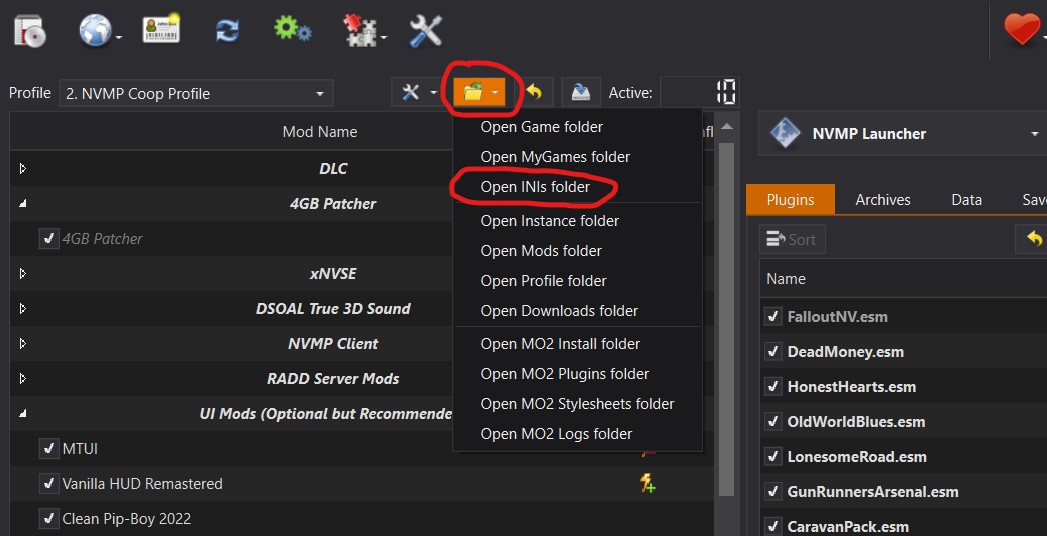The image size is (1047, 536).
Task: Open Settings wrench and screwdriver icon
Action: coord(425,31)
